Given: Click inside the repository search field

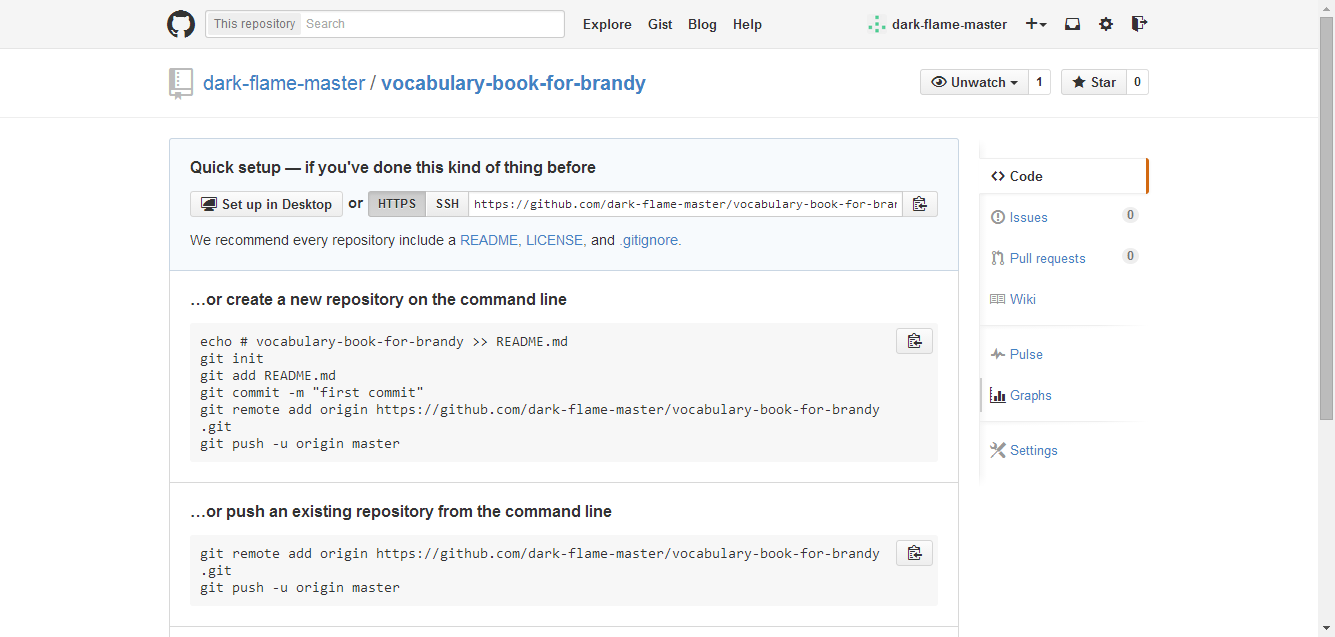Looking at the screenshot, I should click(433, 24).
